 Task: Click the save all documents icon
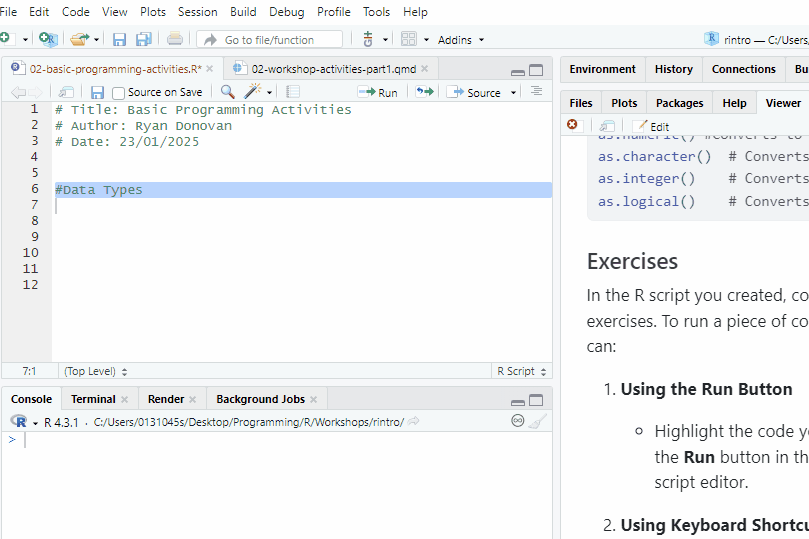pos(144,39)
